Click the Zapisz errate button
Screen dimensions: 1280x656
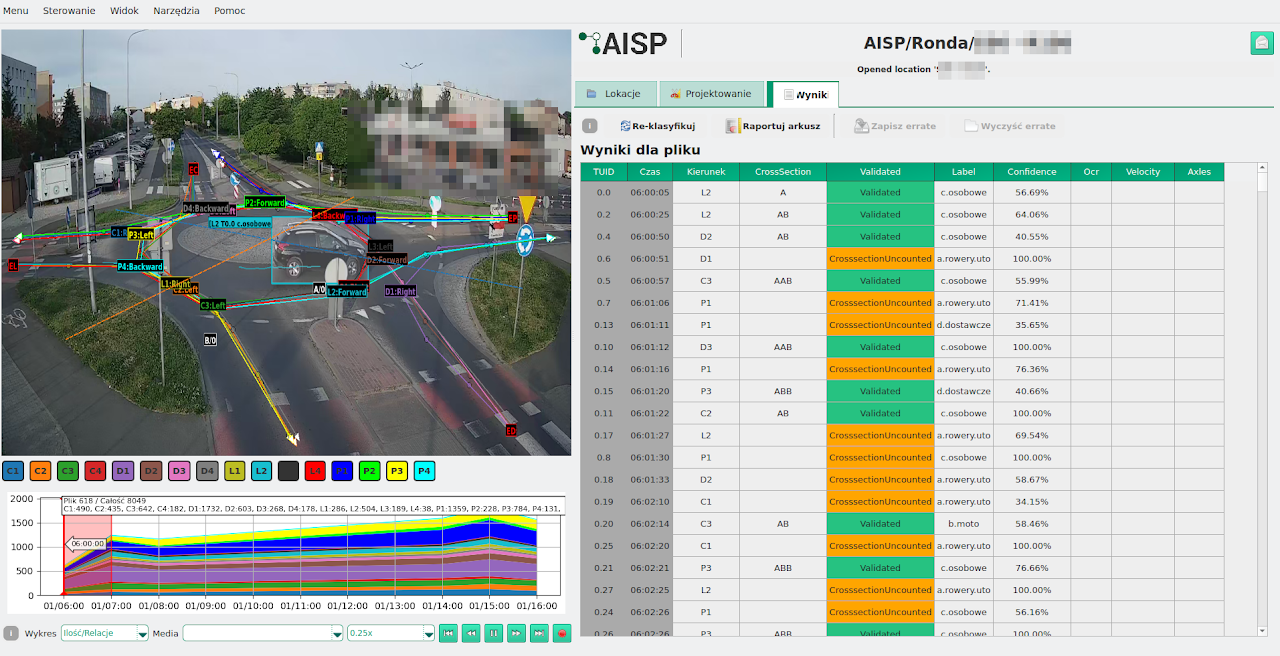click(x=894, y=126)
